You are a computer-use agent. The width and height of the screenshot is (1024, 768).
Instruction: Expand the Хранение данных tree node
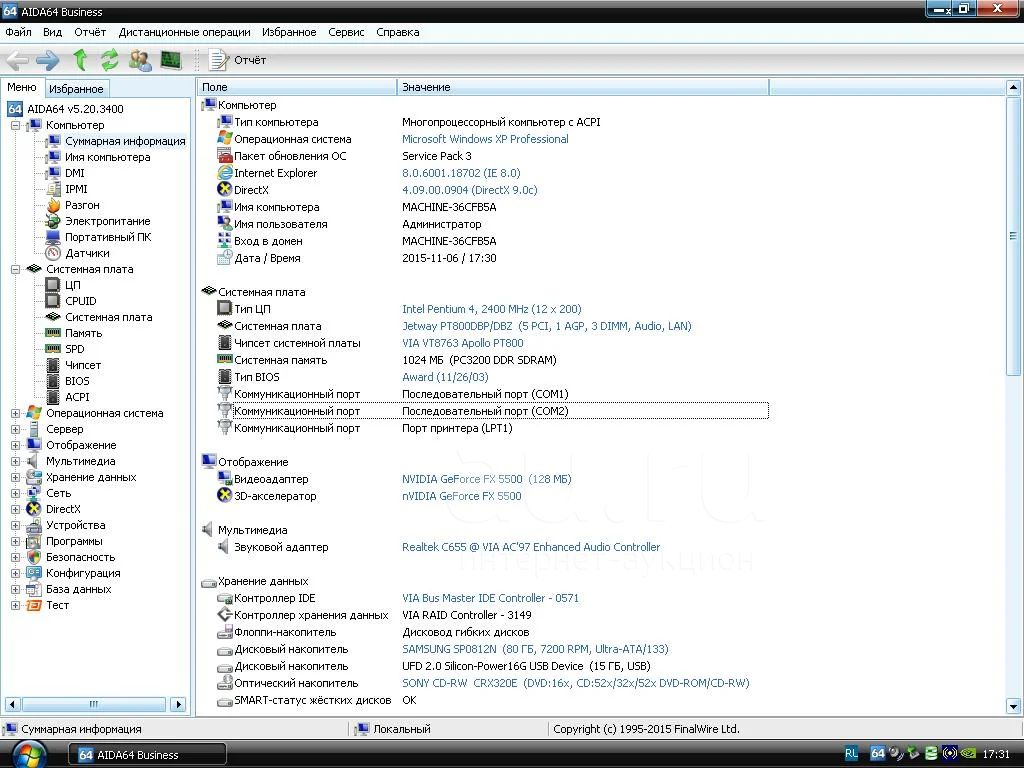[15, 477]
